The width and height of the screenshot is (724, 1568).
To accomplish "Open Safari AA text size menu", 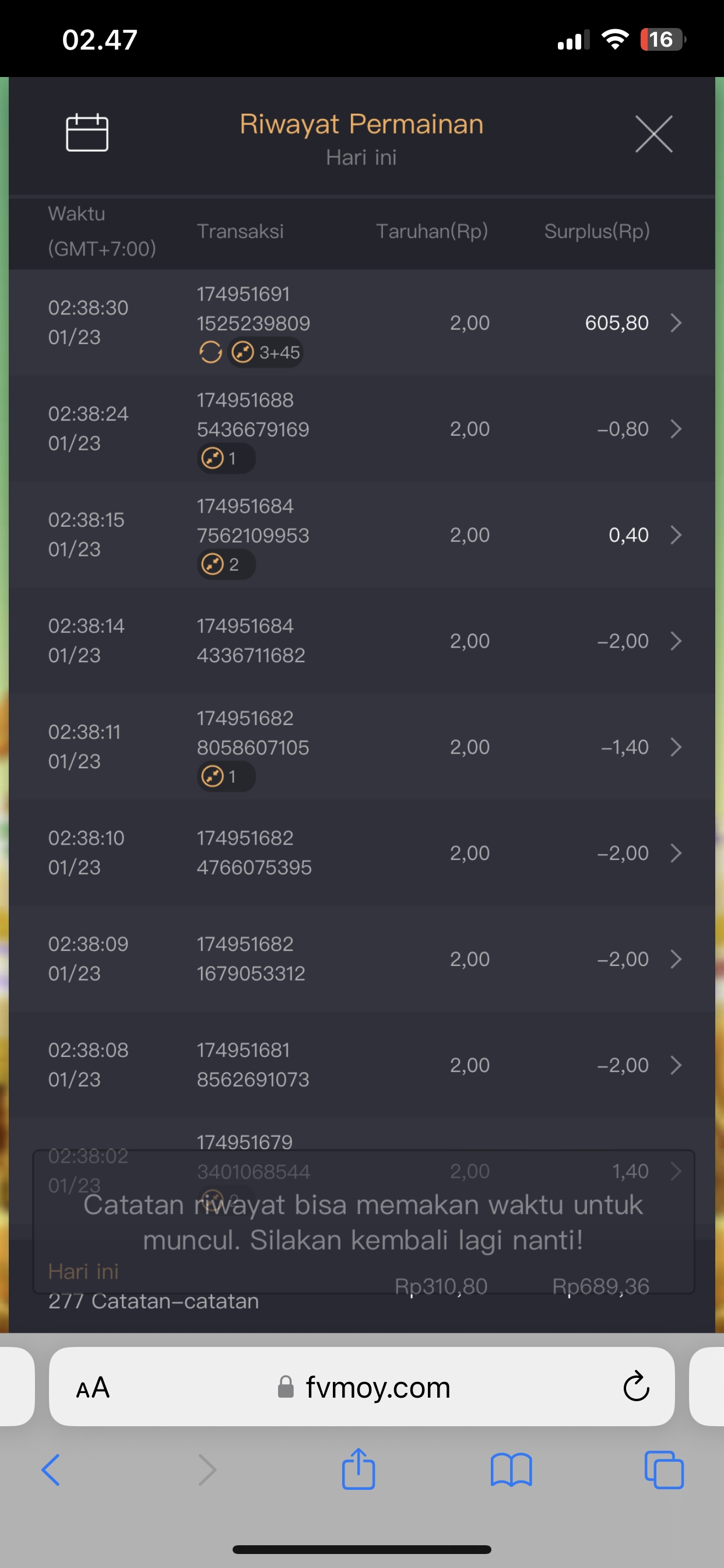I will (93, 1388).
